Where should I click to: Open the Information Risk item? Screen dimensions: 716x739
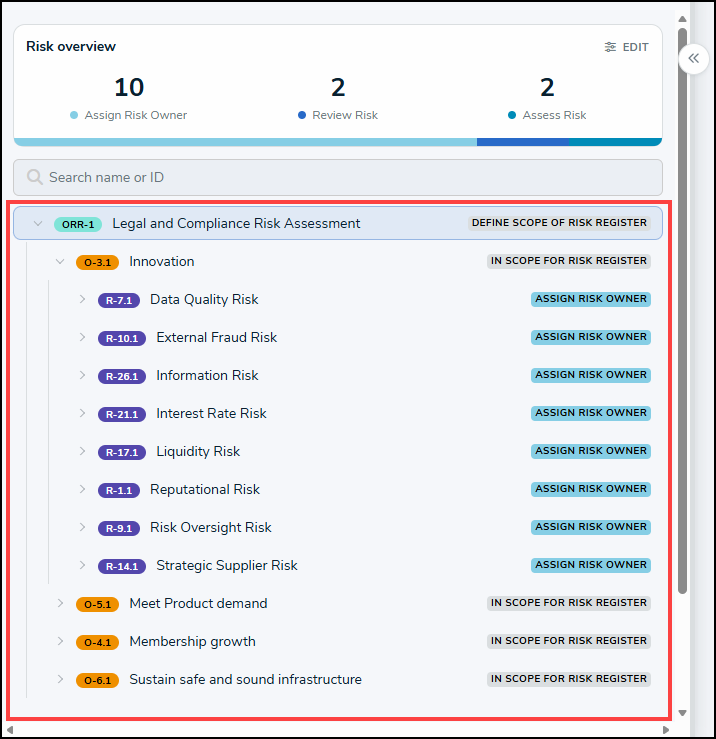[x=207, y=375]
